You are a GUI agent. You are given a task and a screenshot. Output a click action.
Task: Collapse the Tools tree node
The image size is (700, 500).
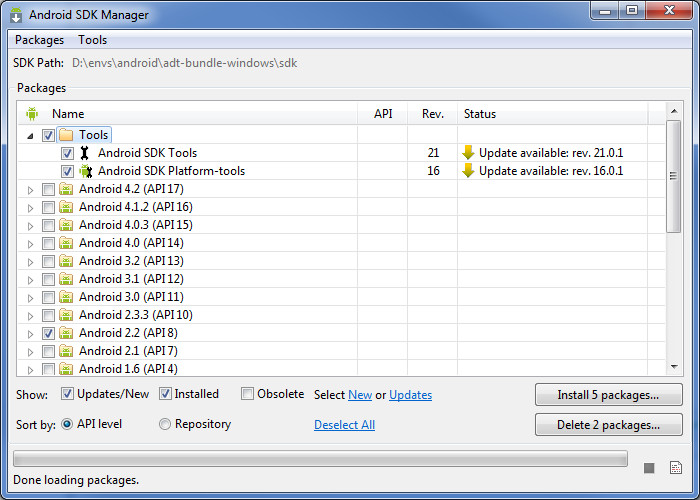30,136
